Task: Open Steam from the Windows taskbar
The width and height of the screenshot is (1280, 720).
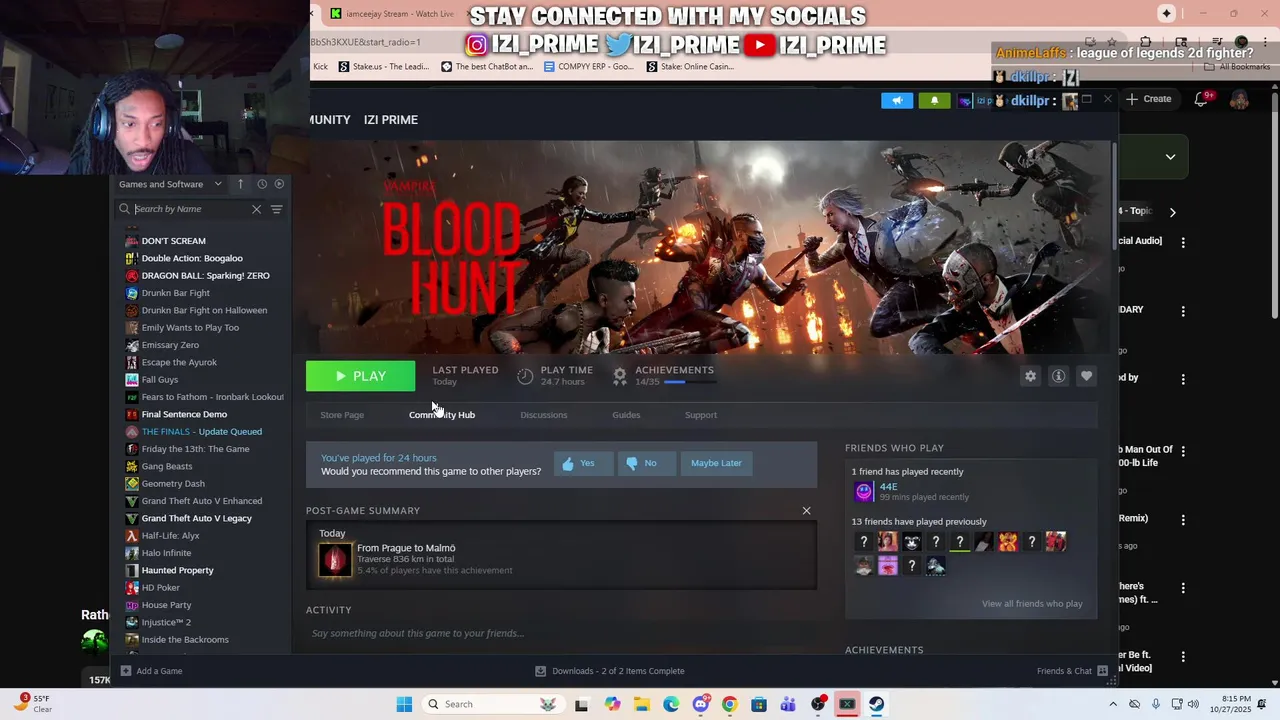Action: click(876, 704)
